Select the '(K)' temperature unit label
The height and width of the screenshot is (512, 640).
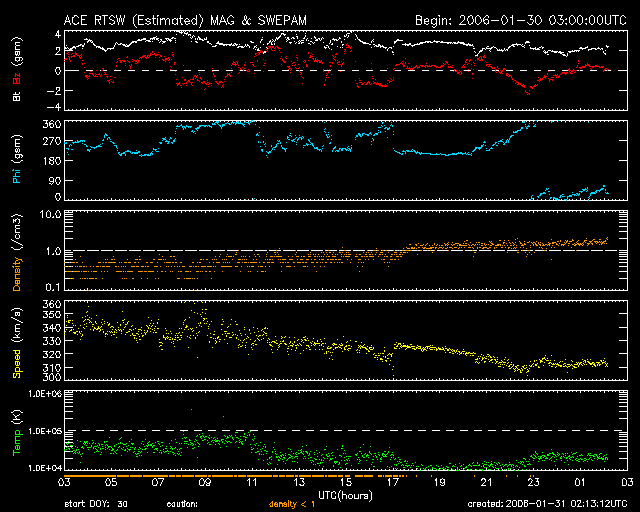point(17,416)
